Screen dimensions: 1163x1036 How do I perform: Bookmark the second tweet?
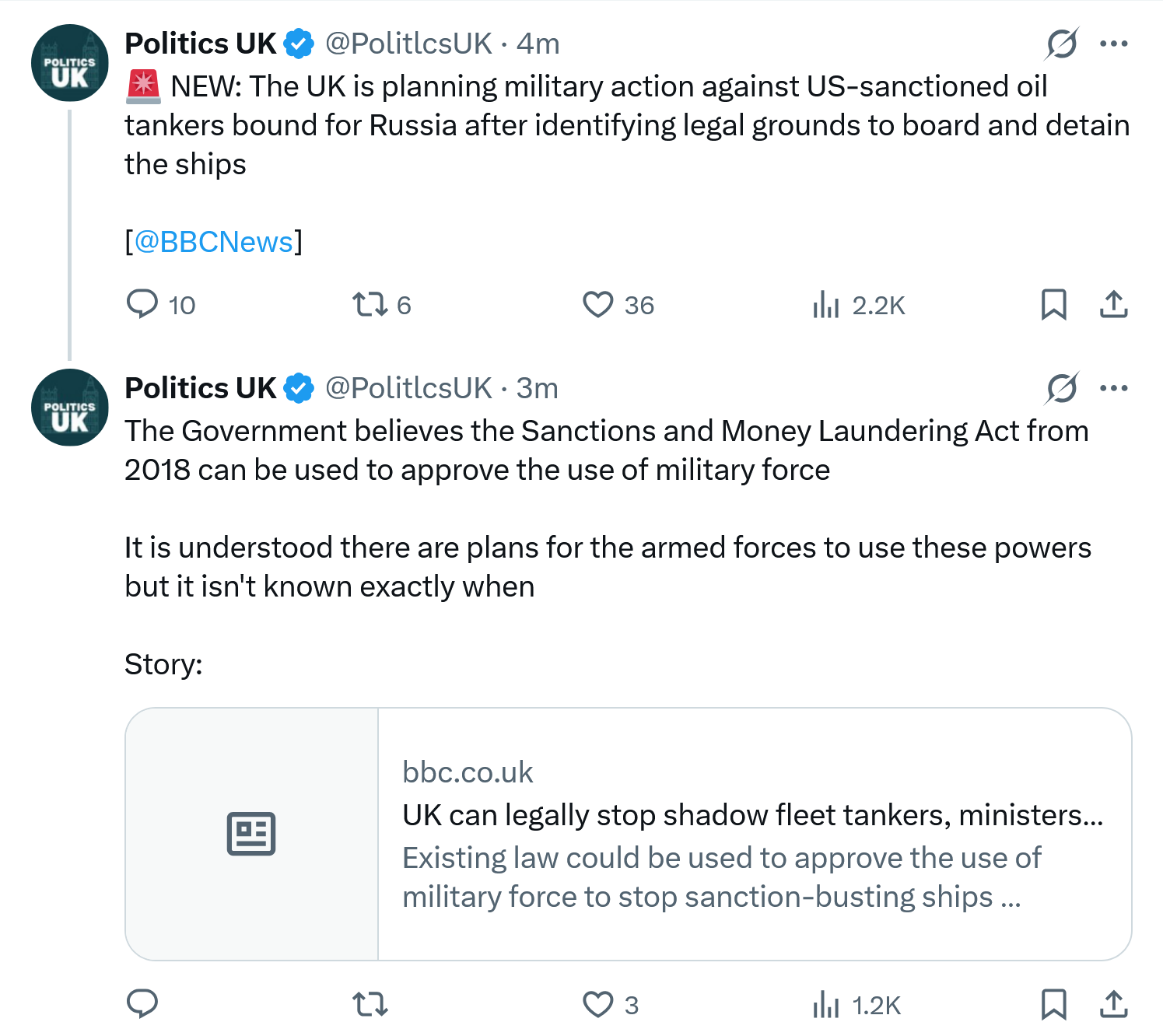pos(1053,1004)
